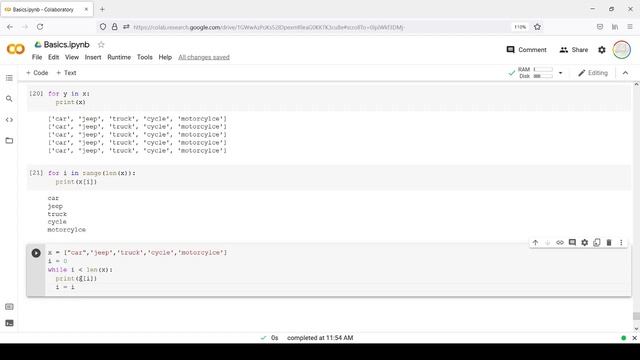Open the cell editor settings gear
The height and width of the screenshot is (360, 640).
pyautogui.click(x=584, y=242)
